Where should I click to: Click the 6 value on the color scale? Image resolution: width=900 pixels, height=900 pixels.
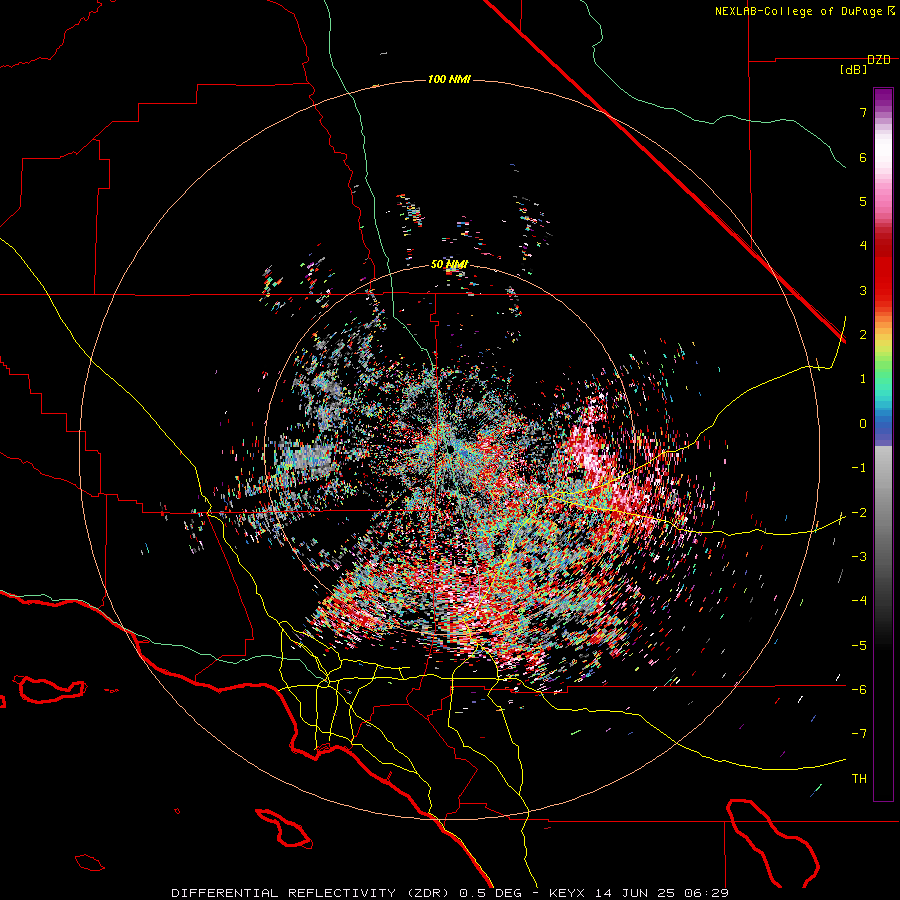click(863, 157)
